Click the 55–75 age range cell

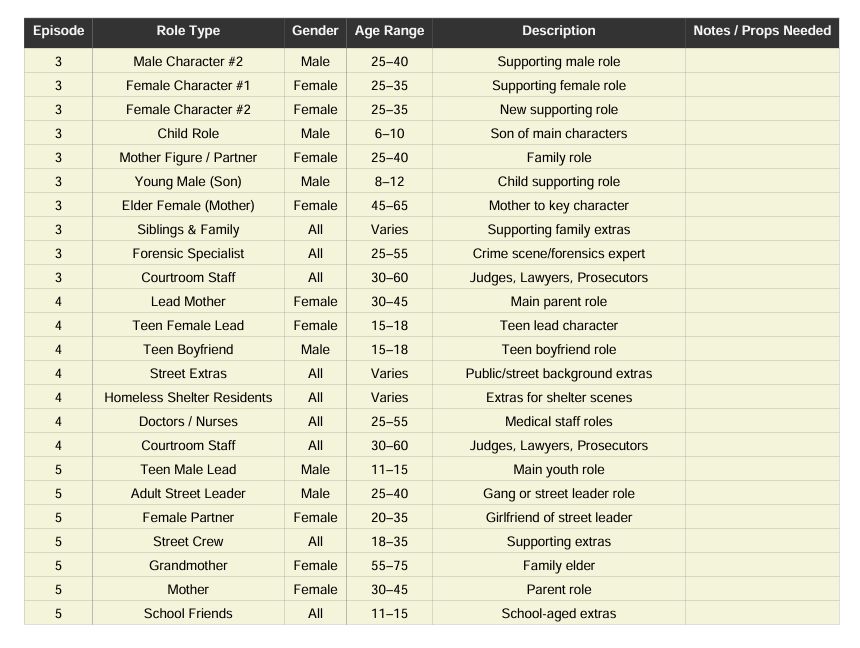coord(389,566)
